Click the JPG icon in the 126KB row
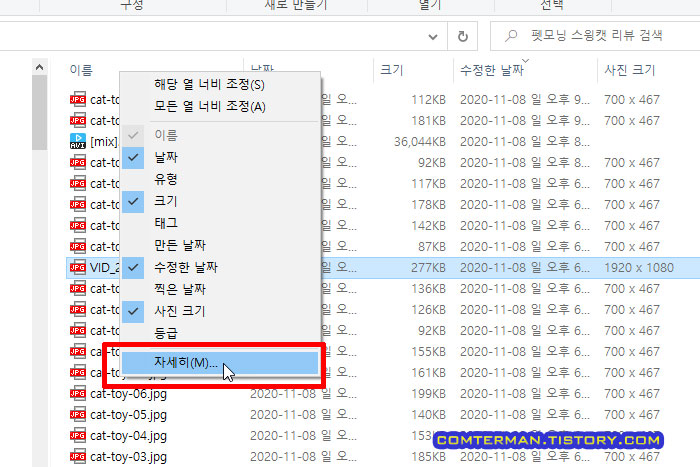700x467 pixels. coord(78,310)
